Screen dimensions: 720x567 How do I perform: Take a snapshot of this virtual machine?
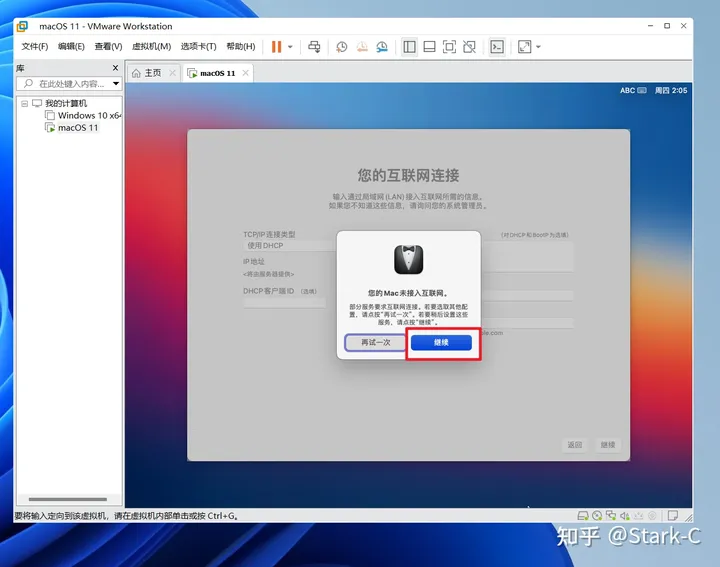click(x=341, y=46)
